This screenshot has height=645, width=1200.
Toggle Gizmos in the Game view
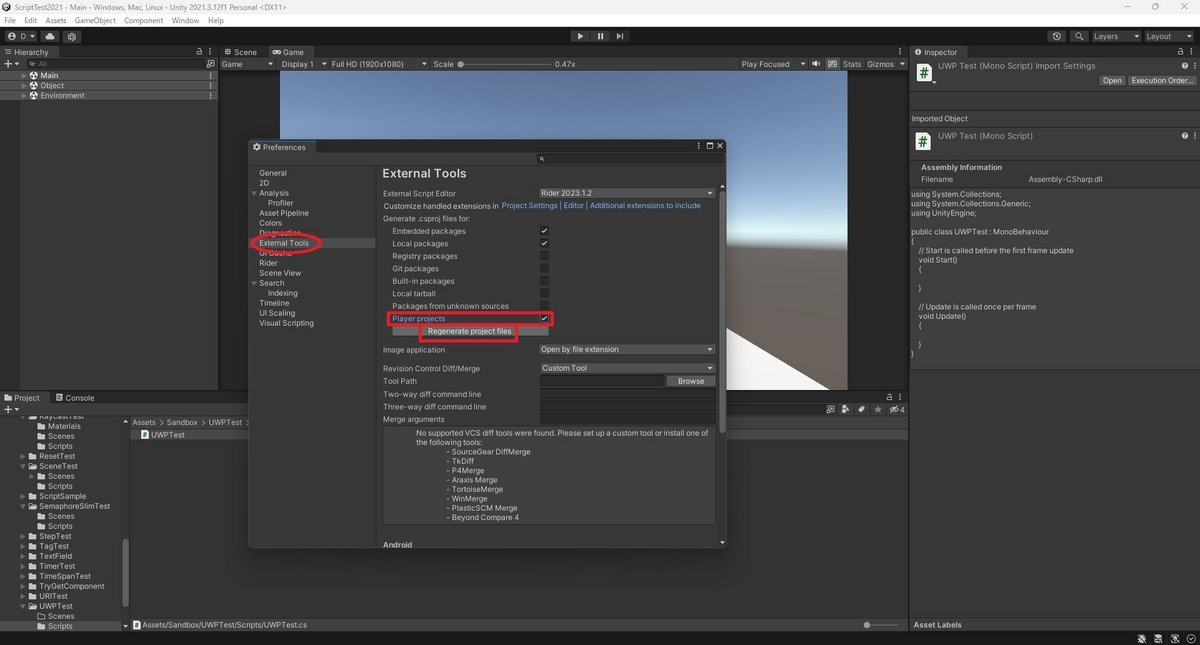(879, 63)
